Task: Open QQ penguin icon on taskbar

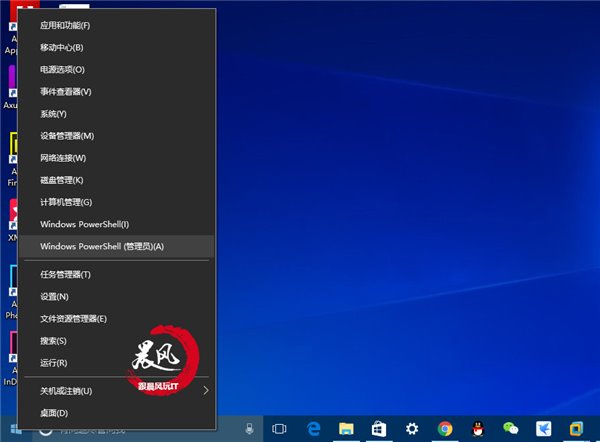Action: click(x=478, y=429)
